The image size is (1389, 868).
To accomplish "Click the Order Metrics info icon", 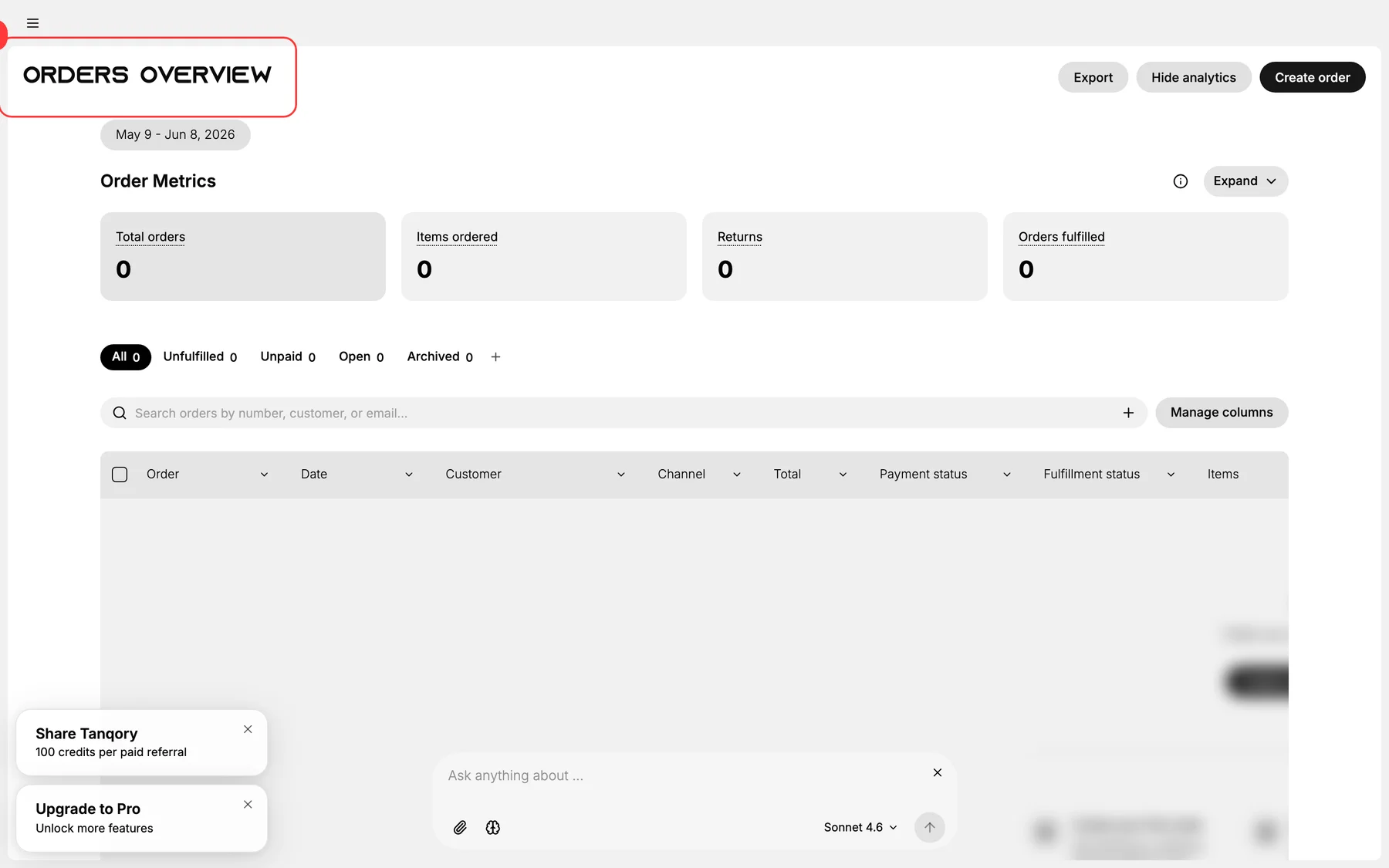I will pos(1180,181).
